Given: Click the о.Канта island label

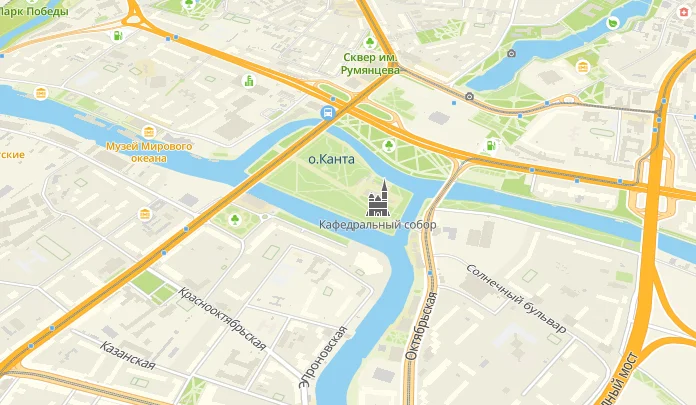Looking at the screenshot, I should pos(332,159).
